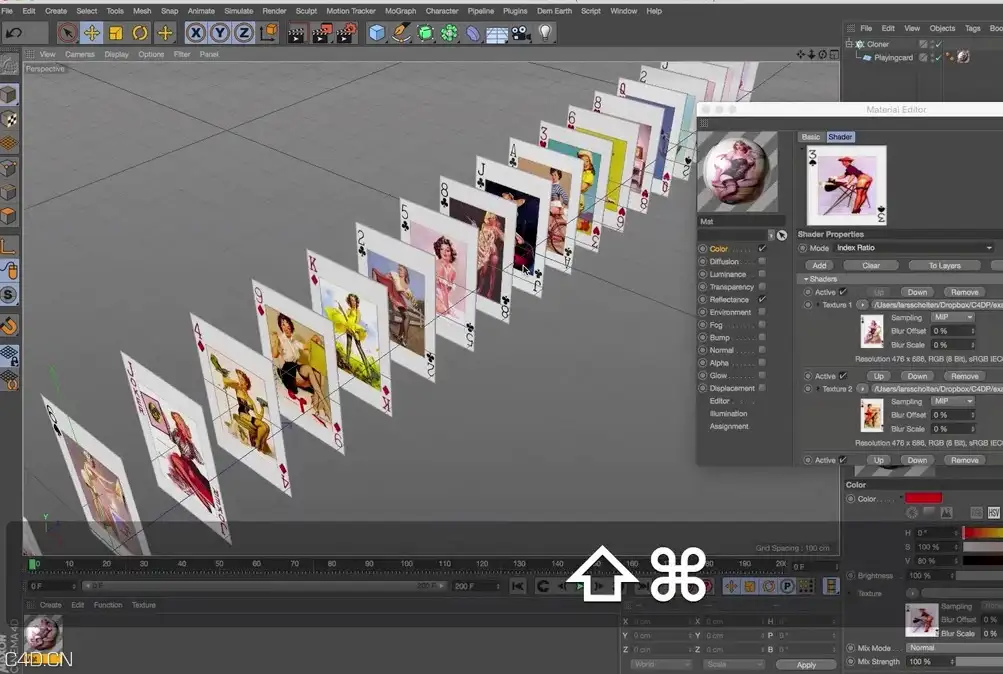The height and width of the screenshot is (674, 1003).
Task: Add a Light with the bulb icon
Action: coord(545,33)
